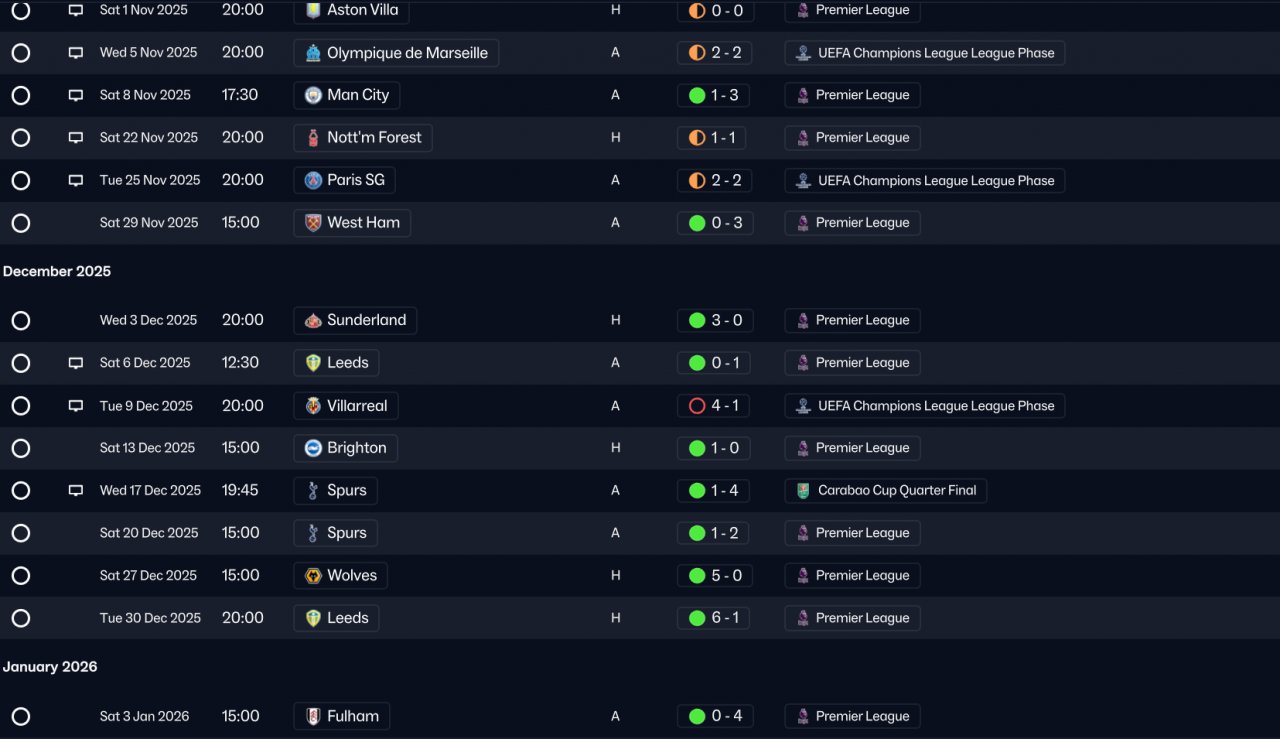Open the Leeds 6-1 scoreline on 30 Dec
Screen dimensions: 1280x739
click(x=715, y=618)
